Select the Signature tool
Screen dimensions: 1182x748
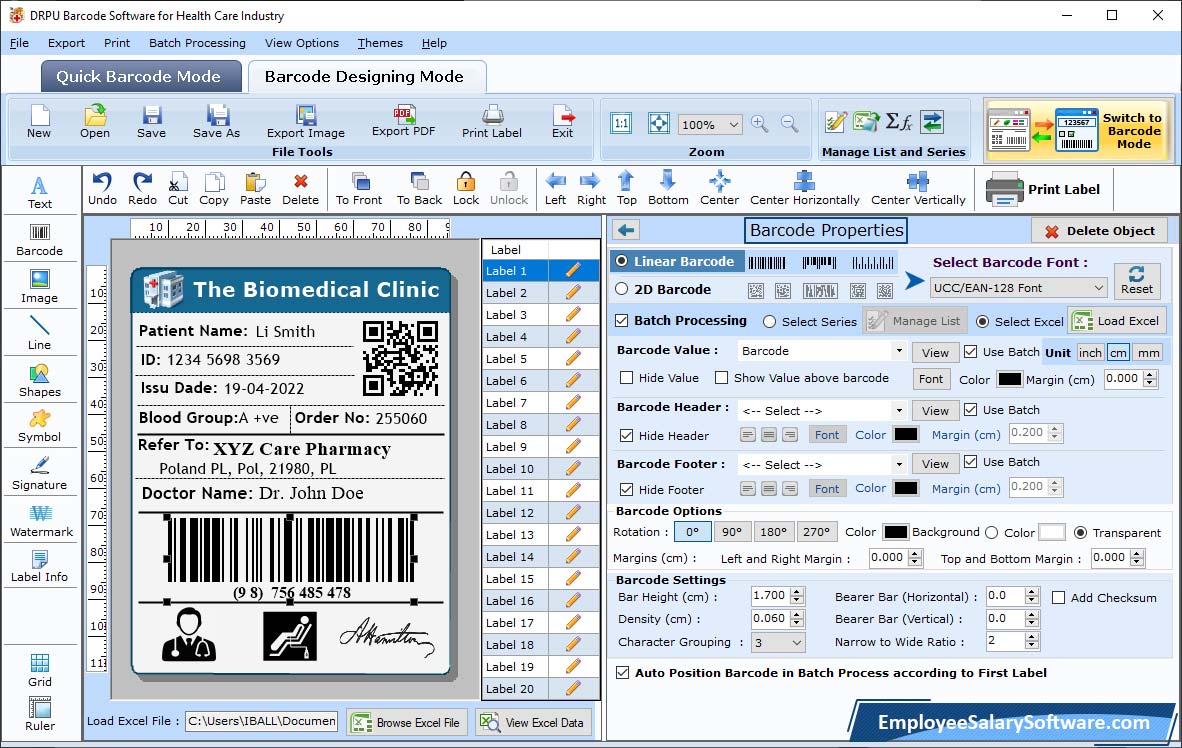point(40,474)
